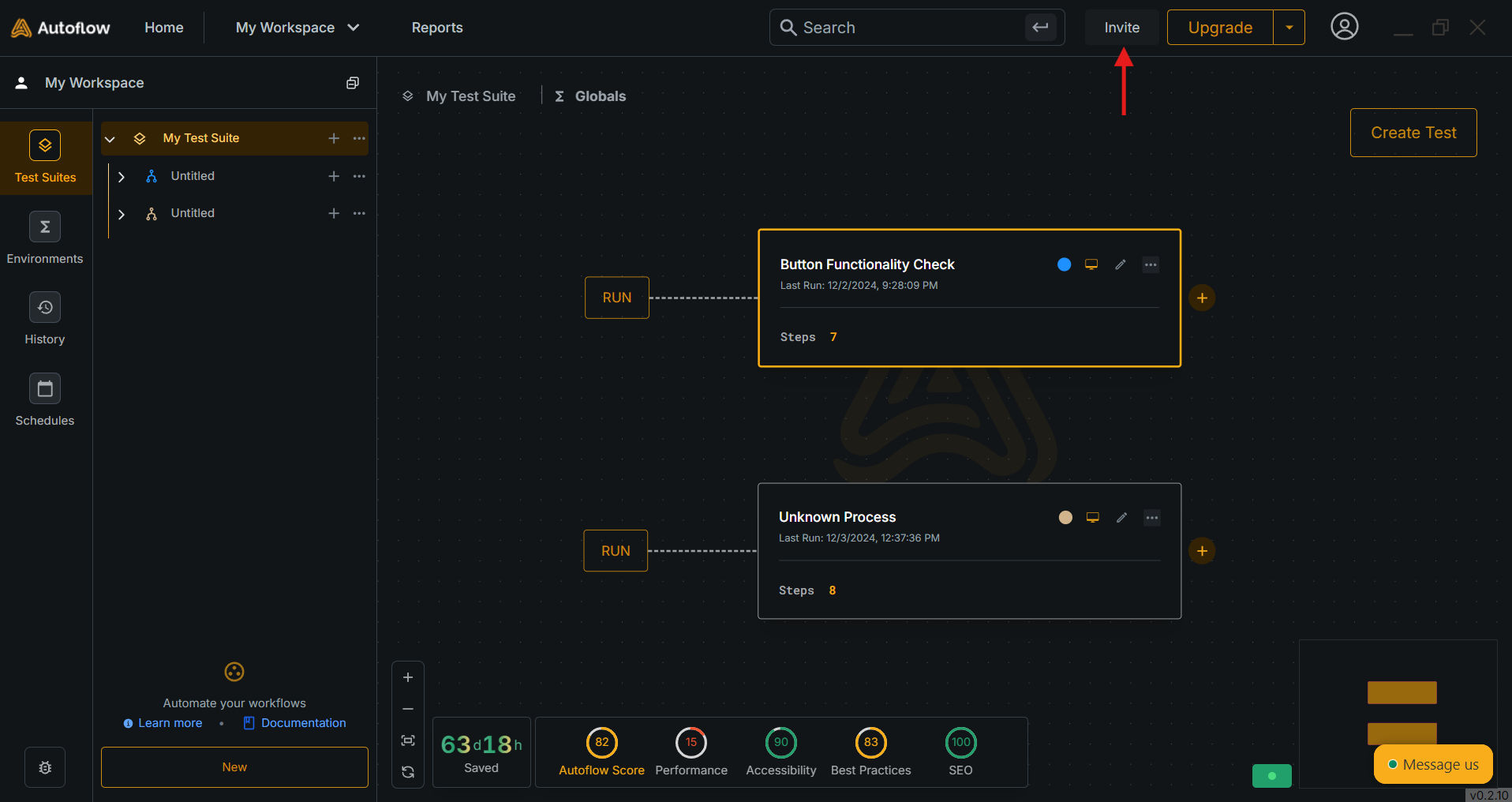Click My Workspace sidebar header
Screen dimensions: 1512x802
pos(94,83)
